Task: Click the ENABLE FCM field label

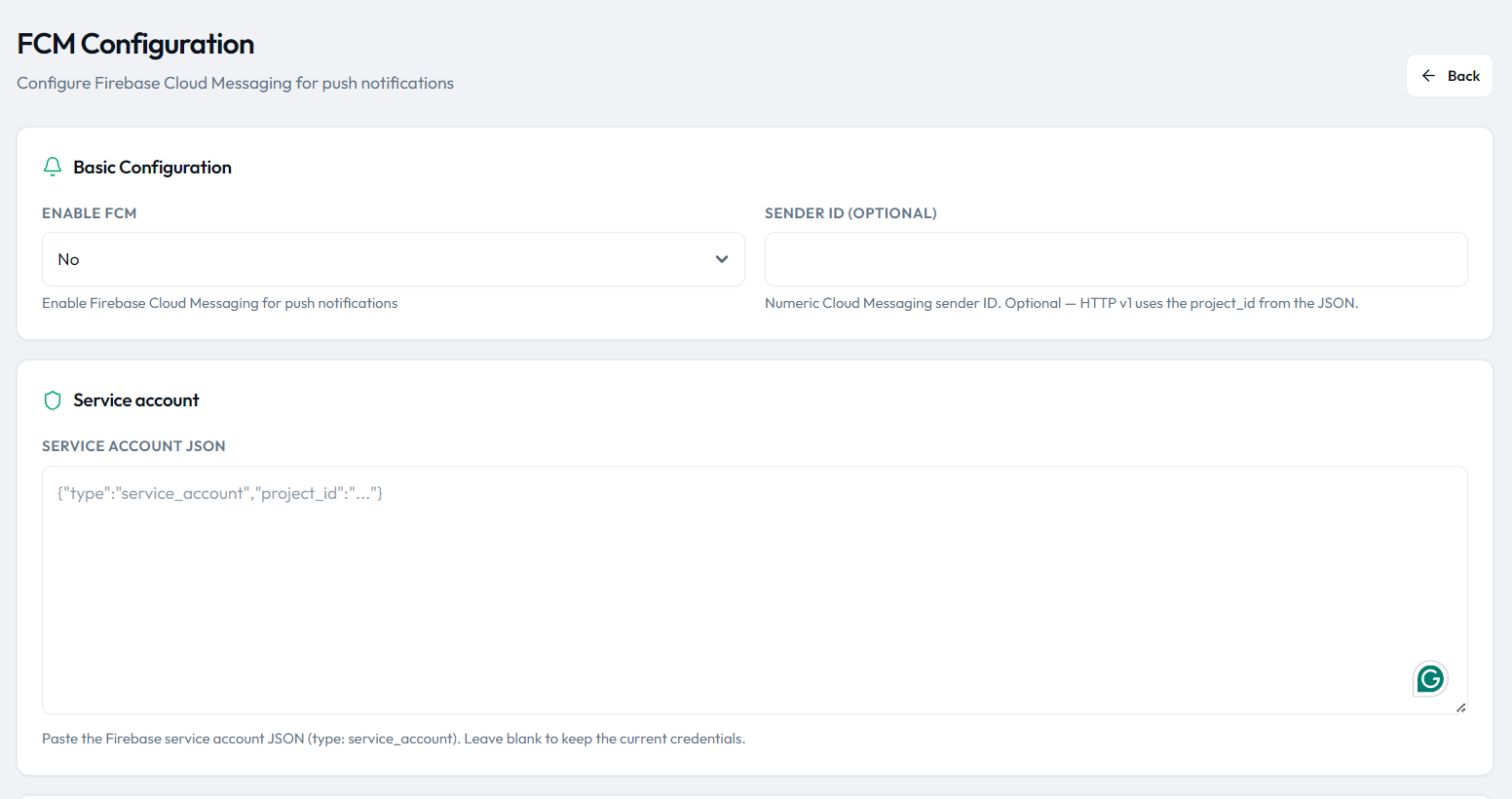Action: point(90,213)
